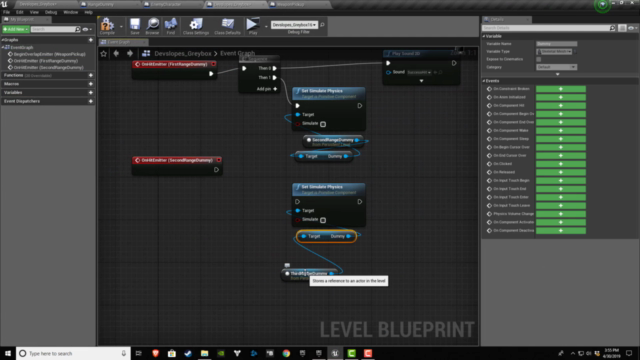Collapse the EventGraph tree item
The width and height of the screenshot is (640, 360).
click(x=3, y=47)
